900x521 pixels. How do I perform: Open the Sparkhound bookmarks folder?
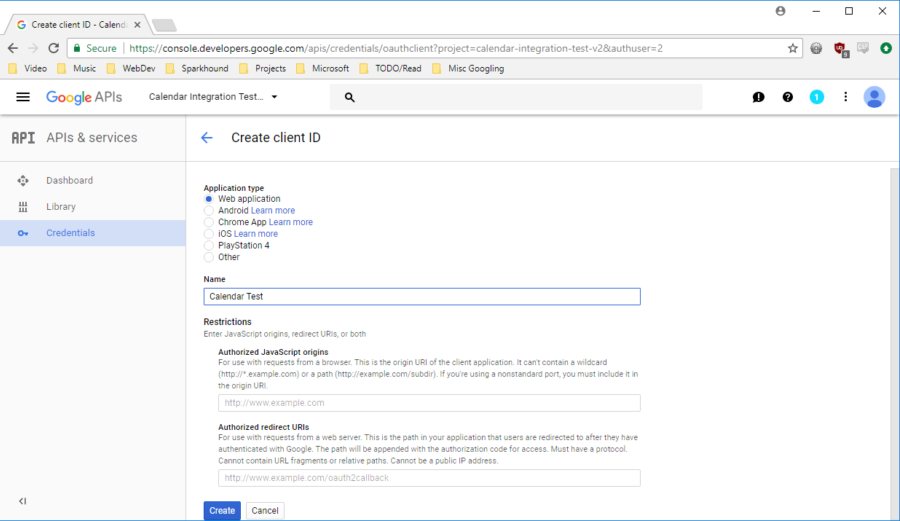coord(197,69)
